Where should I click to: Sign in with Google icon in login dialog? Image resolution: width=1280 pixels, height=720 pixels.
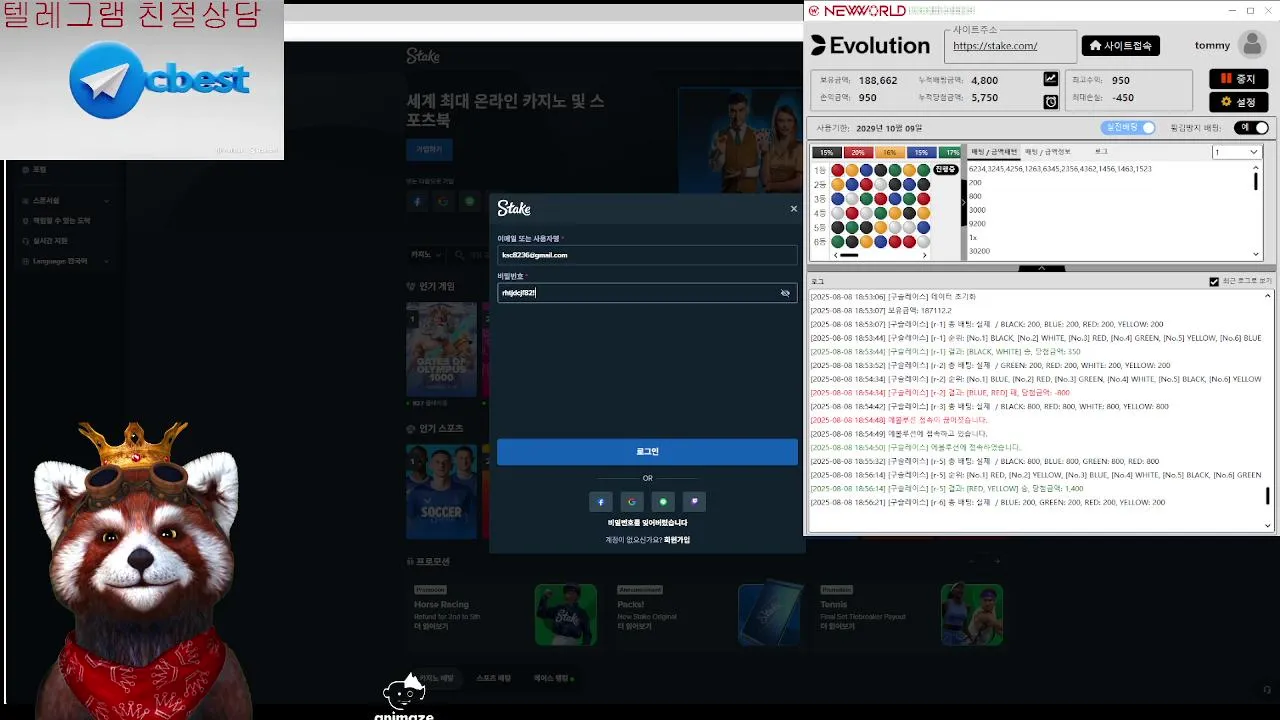coord(631,502)
